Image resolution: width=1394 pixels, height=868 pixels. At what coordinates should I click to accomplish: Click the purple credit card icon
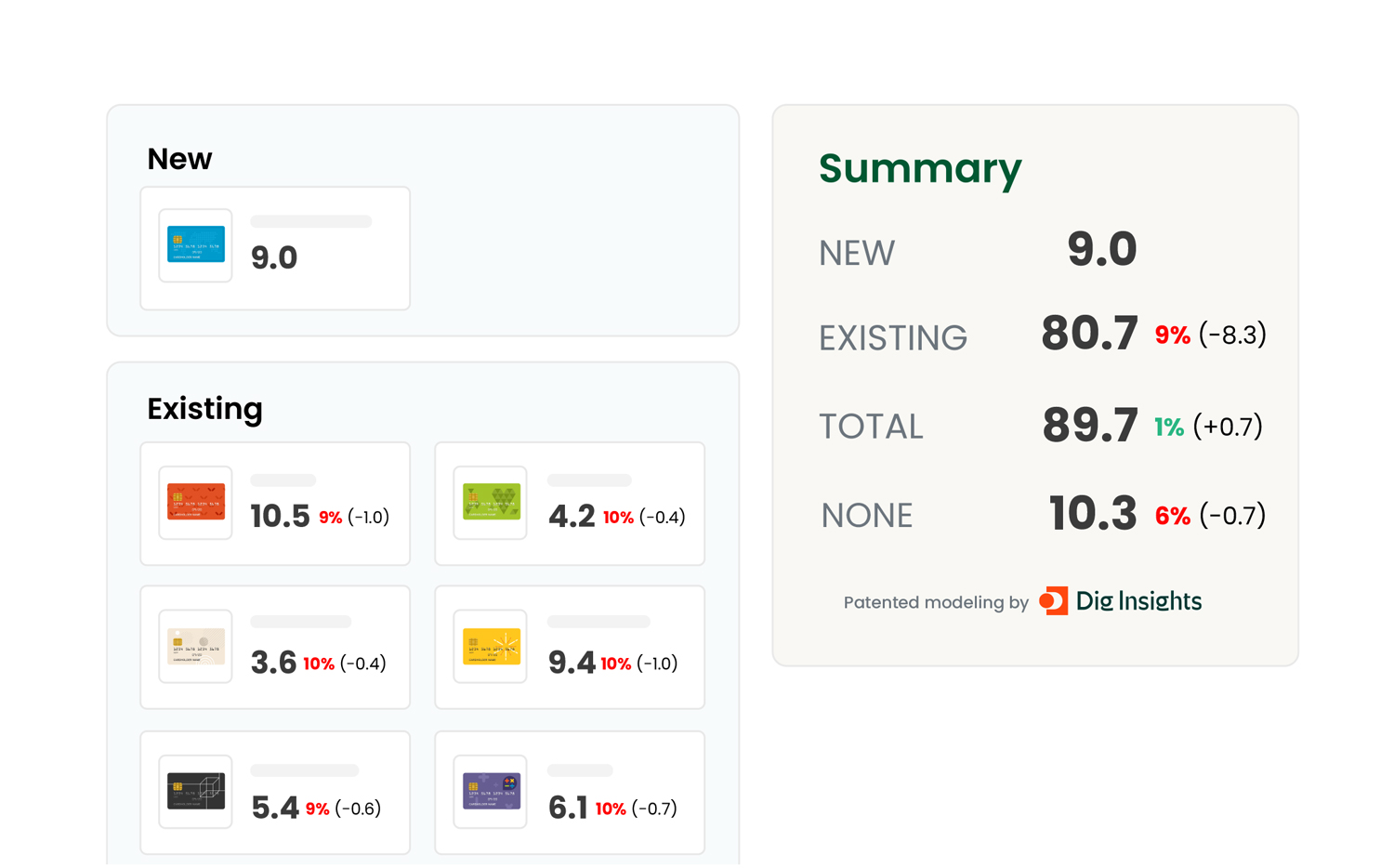(x=491, y=791)
